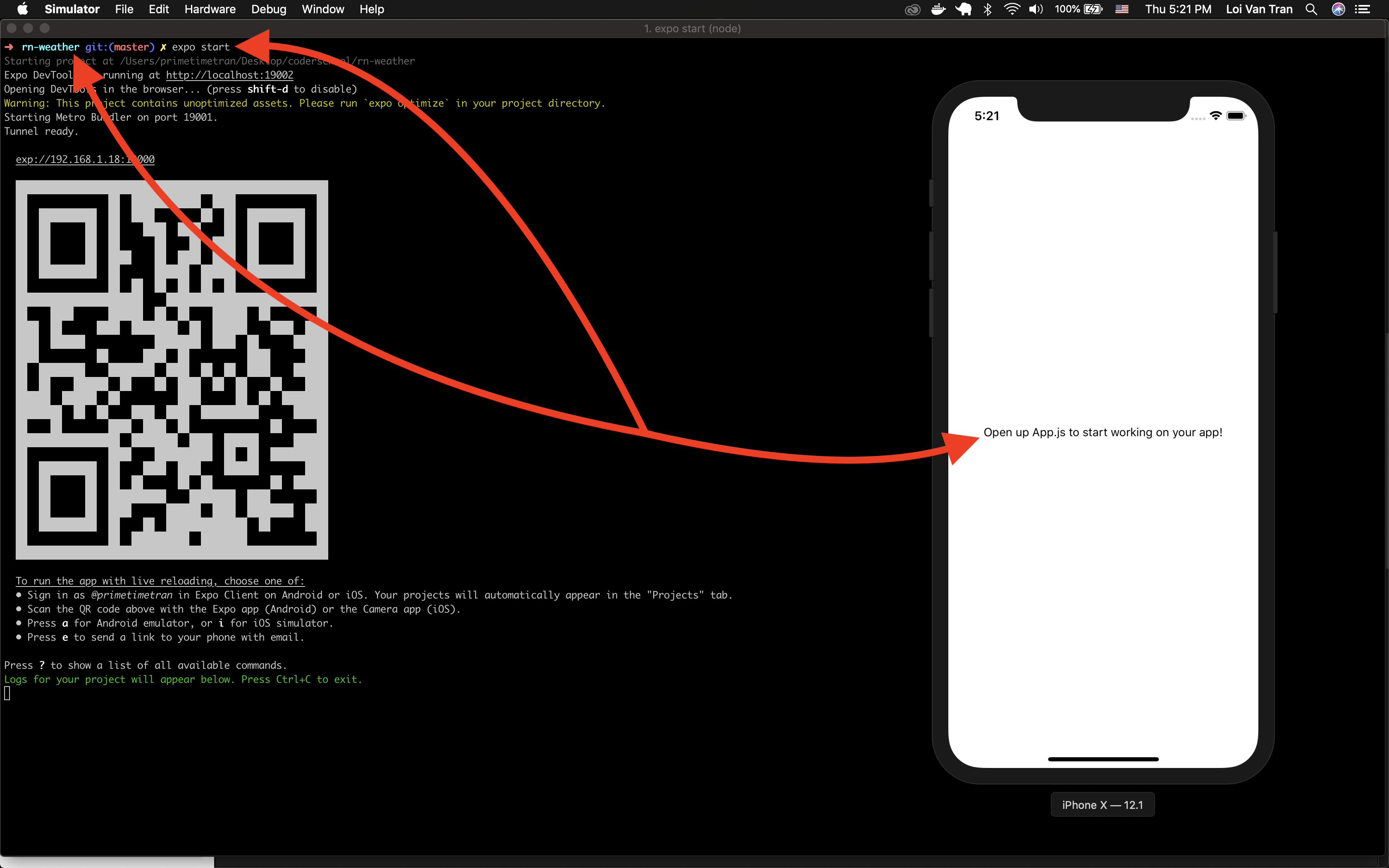Click the simulator power side button
Viewport: 1389px width, 868px height.
pyautogui.click(x=1275, y=272)
